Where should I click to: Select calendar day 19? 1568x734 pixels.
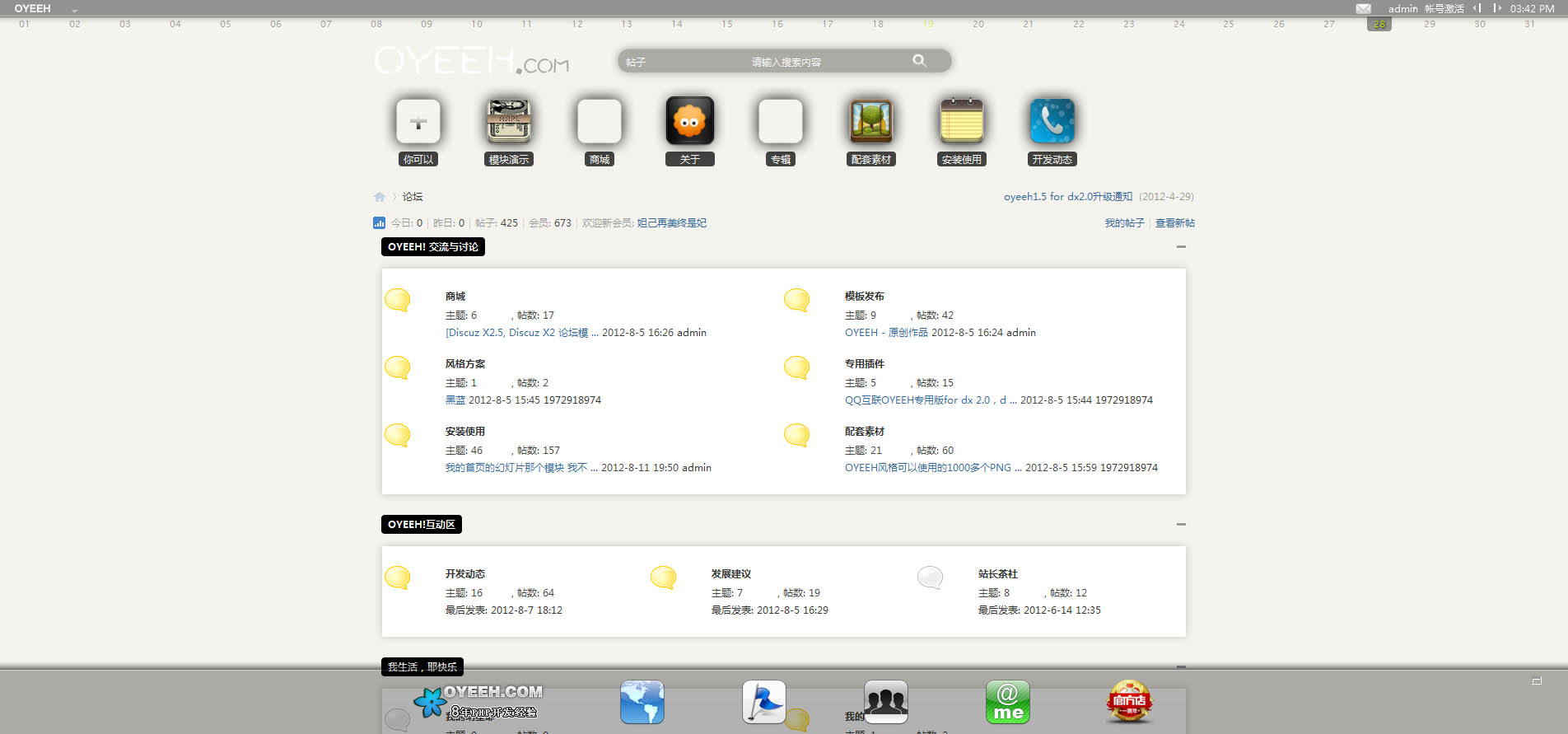click(x=928, y=24)
